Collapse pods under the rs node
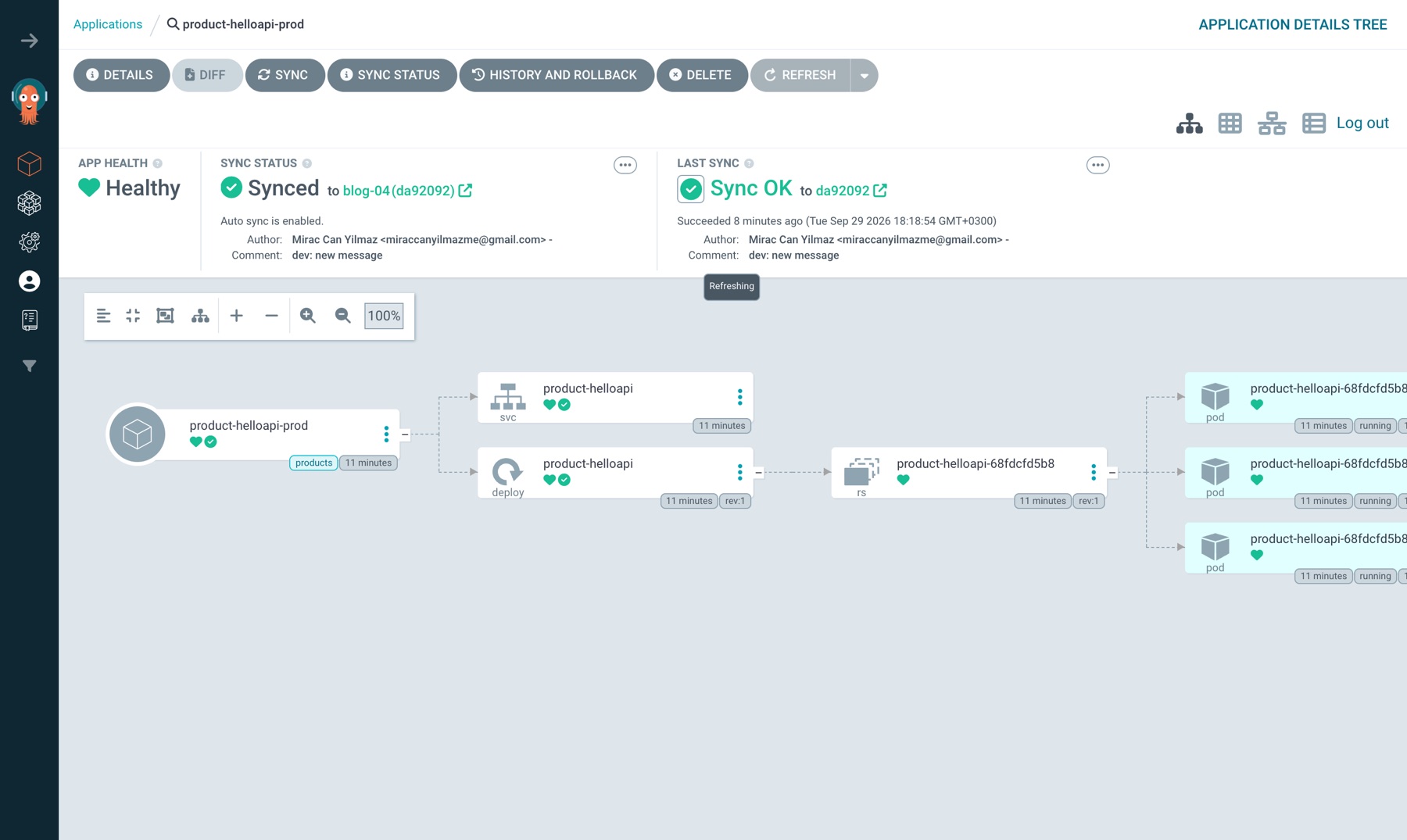Screen dimensions: 1407x840 (x=1112, y=472)
